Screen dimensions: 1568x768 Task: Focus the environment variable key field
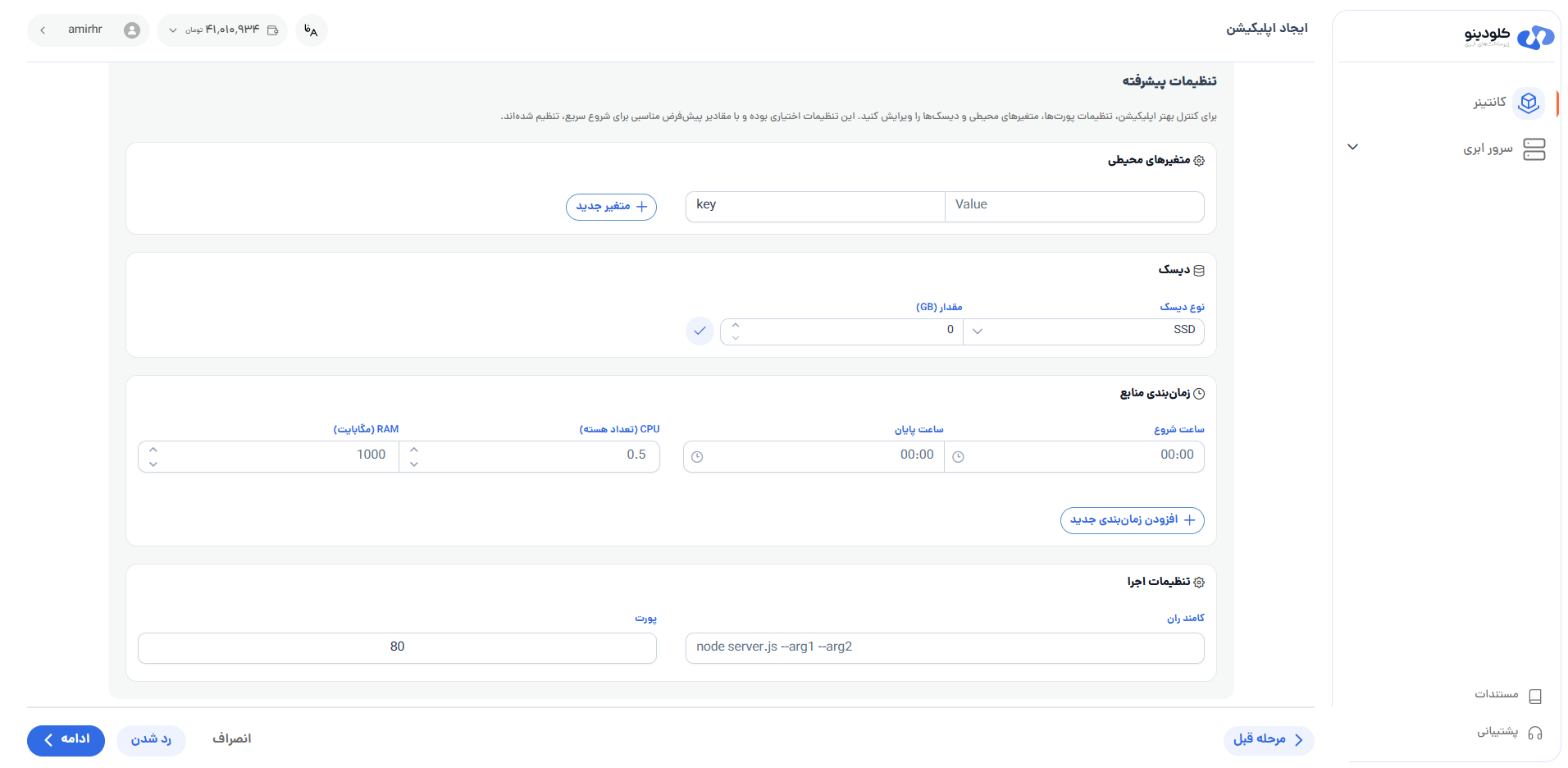(x=815, y=206)
